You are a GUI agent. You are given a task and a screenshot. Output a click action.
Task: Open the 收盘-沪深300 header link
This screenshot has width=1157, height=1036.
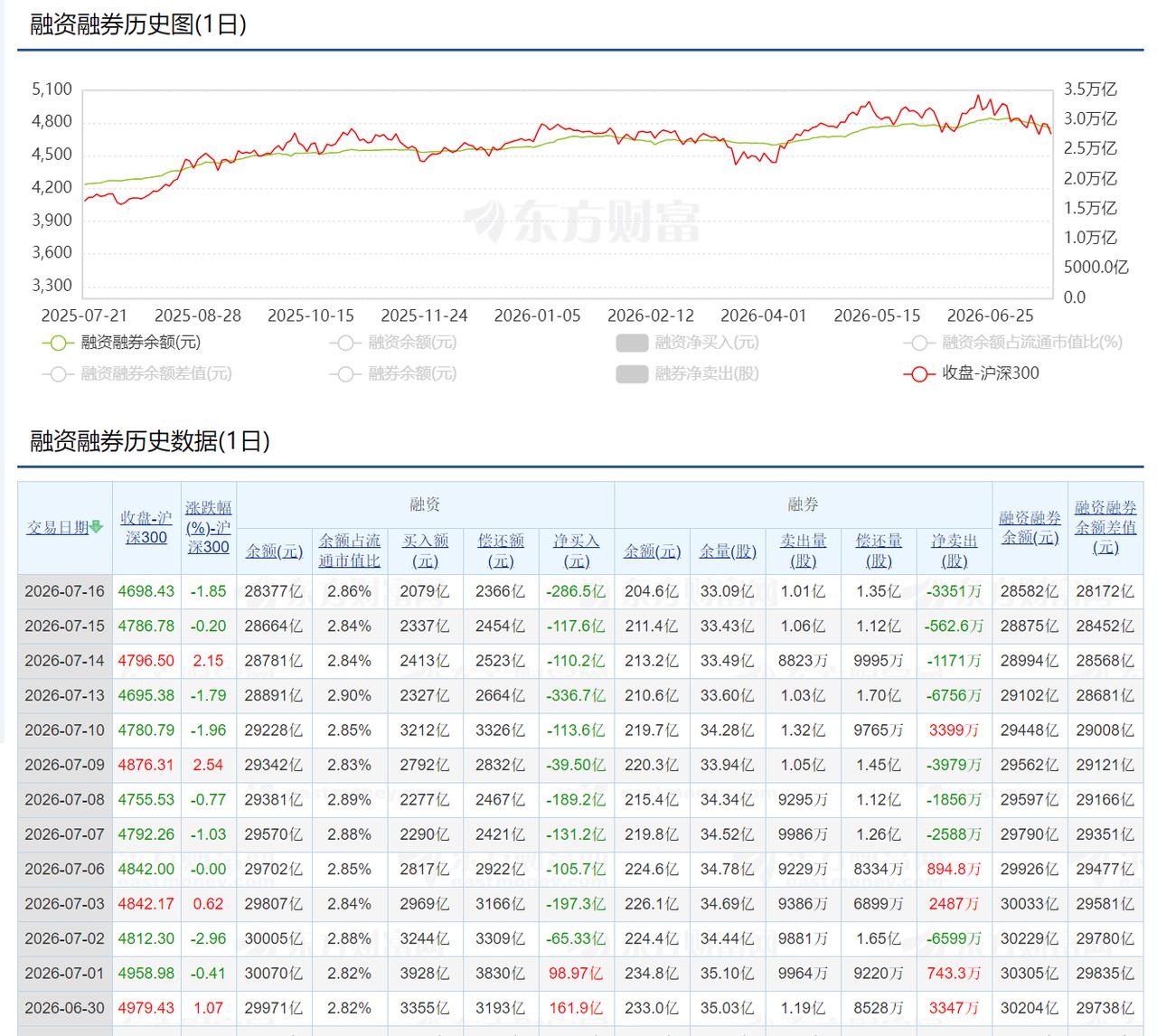click(x=146, y=527)
